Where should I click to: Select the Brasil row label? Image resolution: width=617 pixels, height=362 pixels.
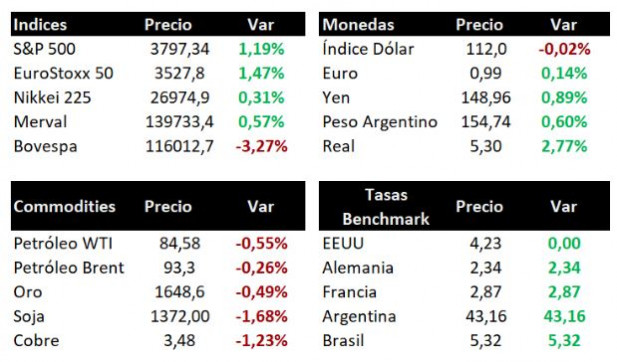(x=343, y=341)
